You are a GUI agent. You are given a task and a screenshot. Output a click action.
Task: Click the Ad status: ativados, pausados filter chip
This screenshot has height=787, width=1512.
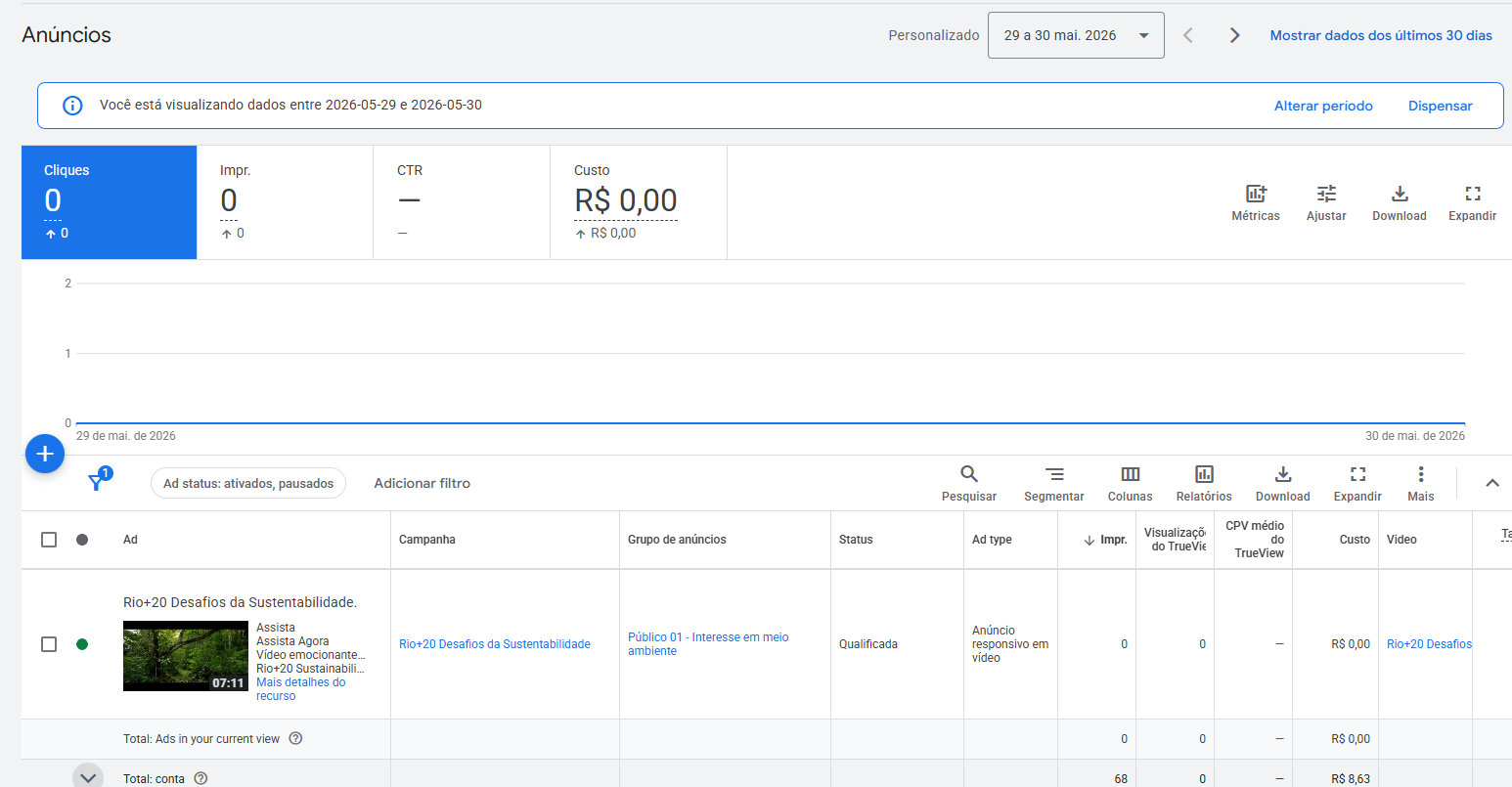pos(248,483)
